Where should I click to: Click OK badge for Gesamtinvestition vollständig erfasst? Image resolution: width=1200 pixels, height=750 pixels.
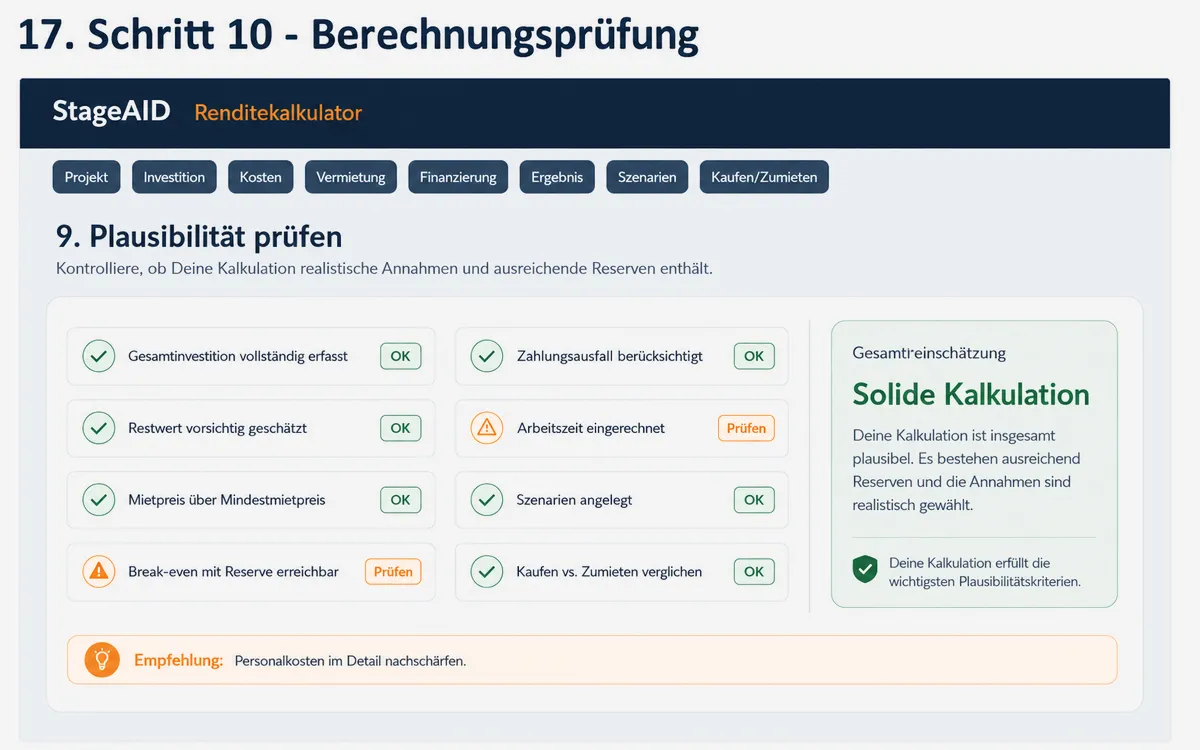tap(400, 356)
